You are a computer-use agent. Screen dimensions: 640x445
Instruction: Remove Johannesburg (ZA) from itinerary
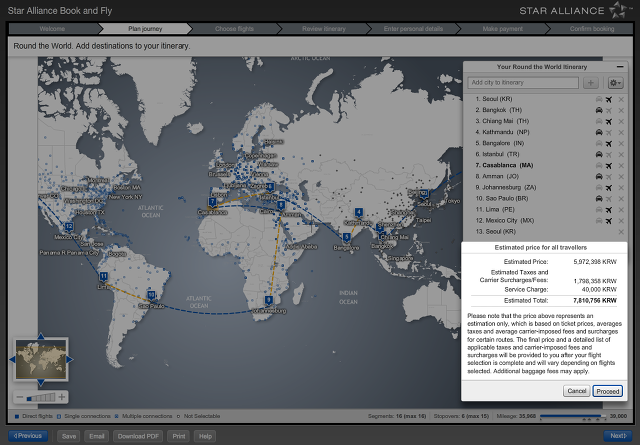tap(621, 187)
